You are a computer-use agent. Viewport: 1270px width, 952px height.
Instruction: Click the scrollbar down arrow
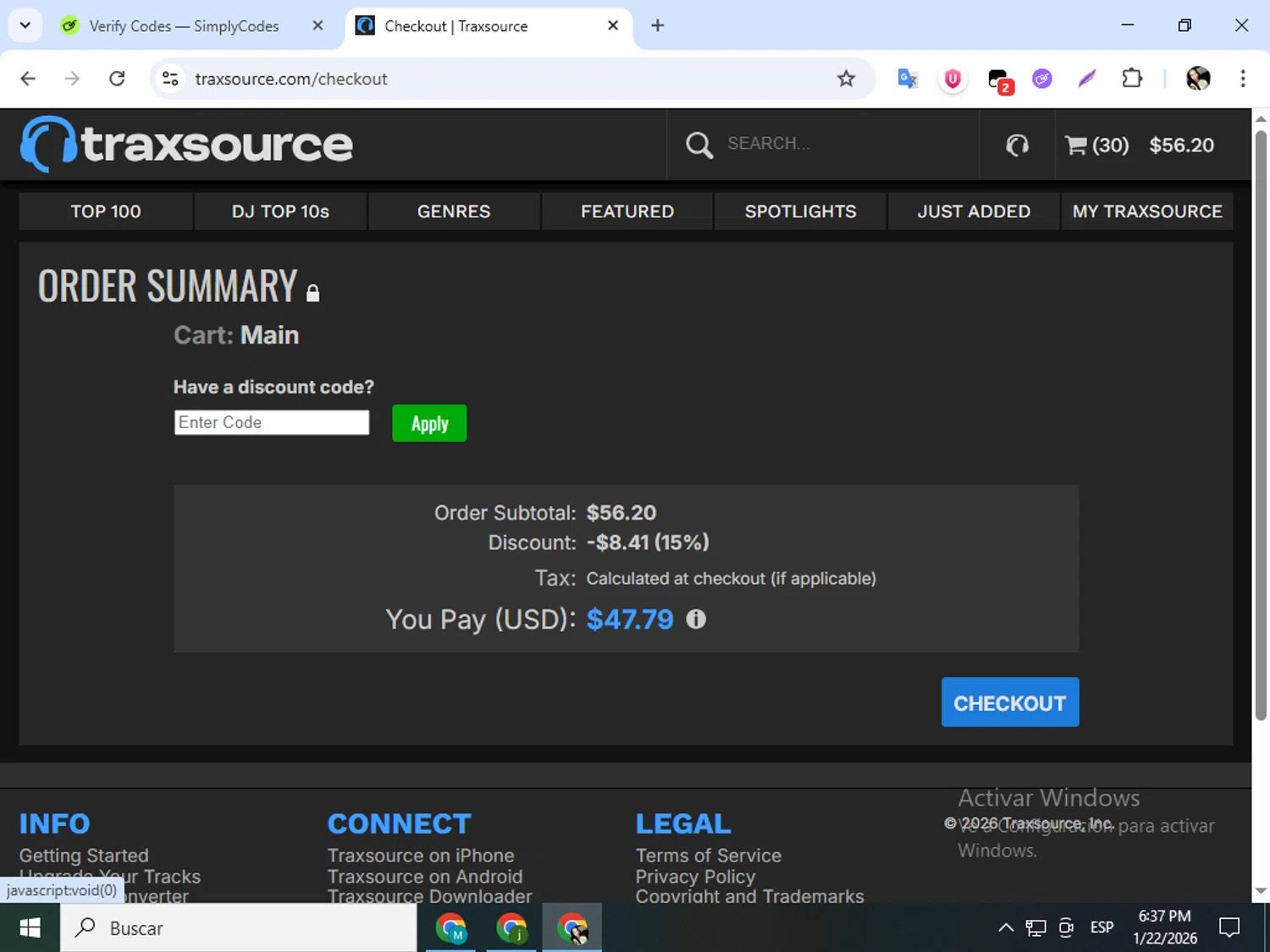pyautogui.click(x=1261, y=891)
